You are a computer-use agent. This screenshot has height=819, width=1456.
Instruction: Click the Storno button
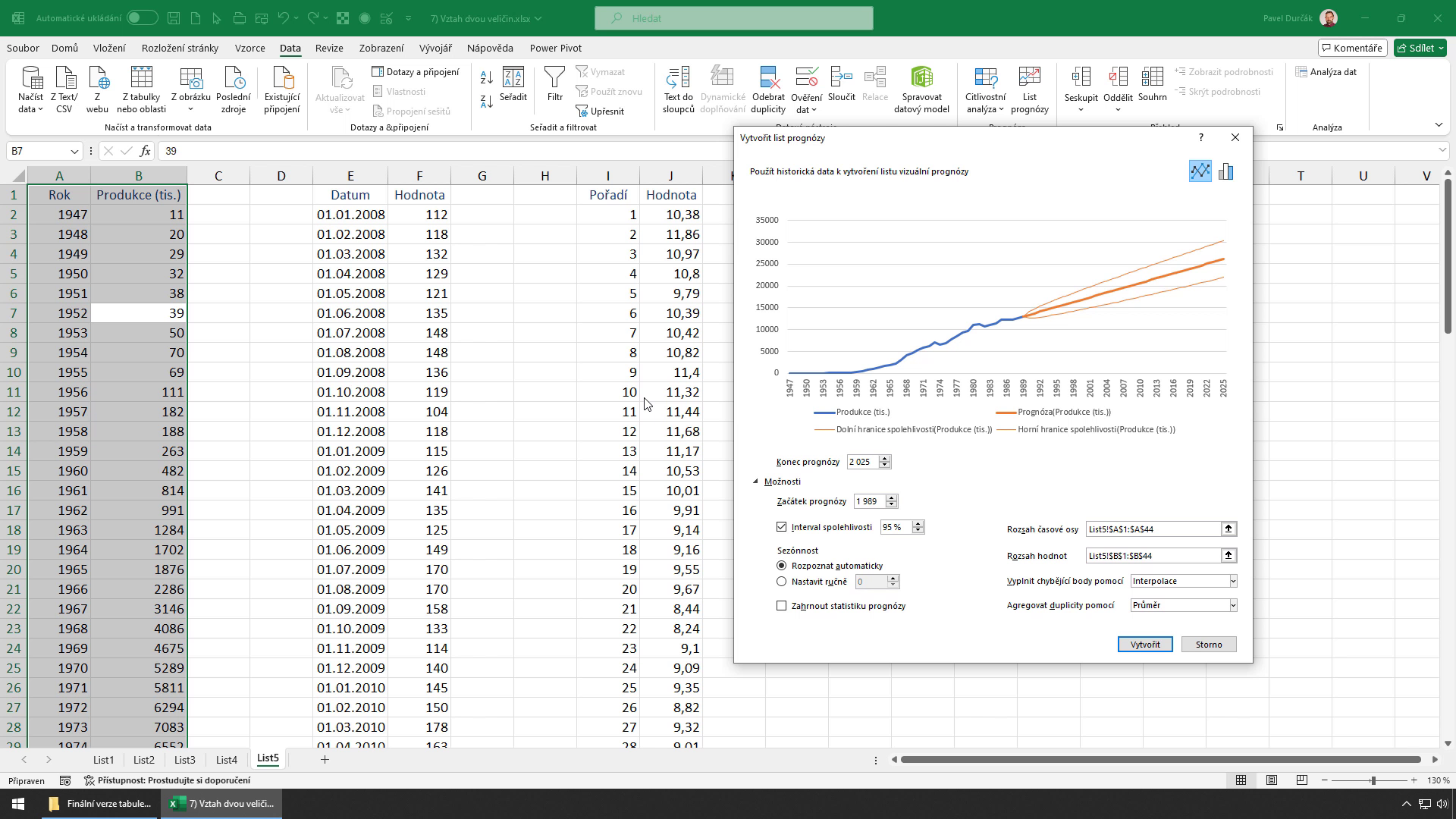tap(1209, 645)
